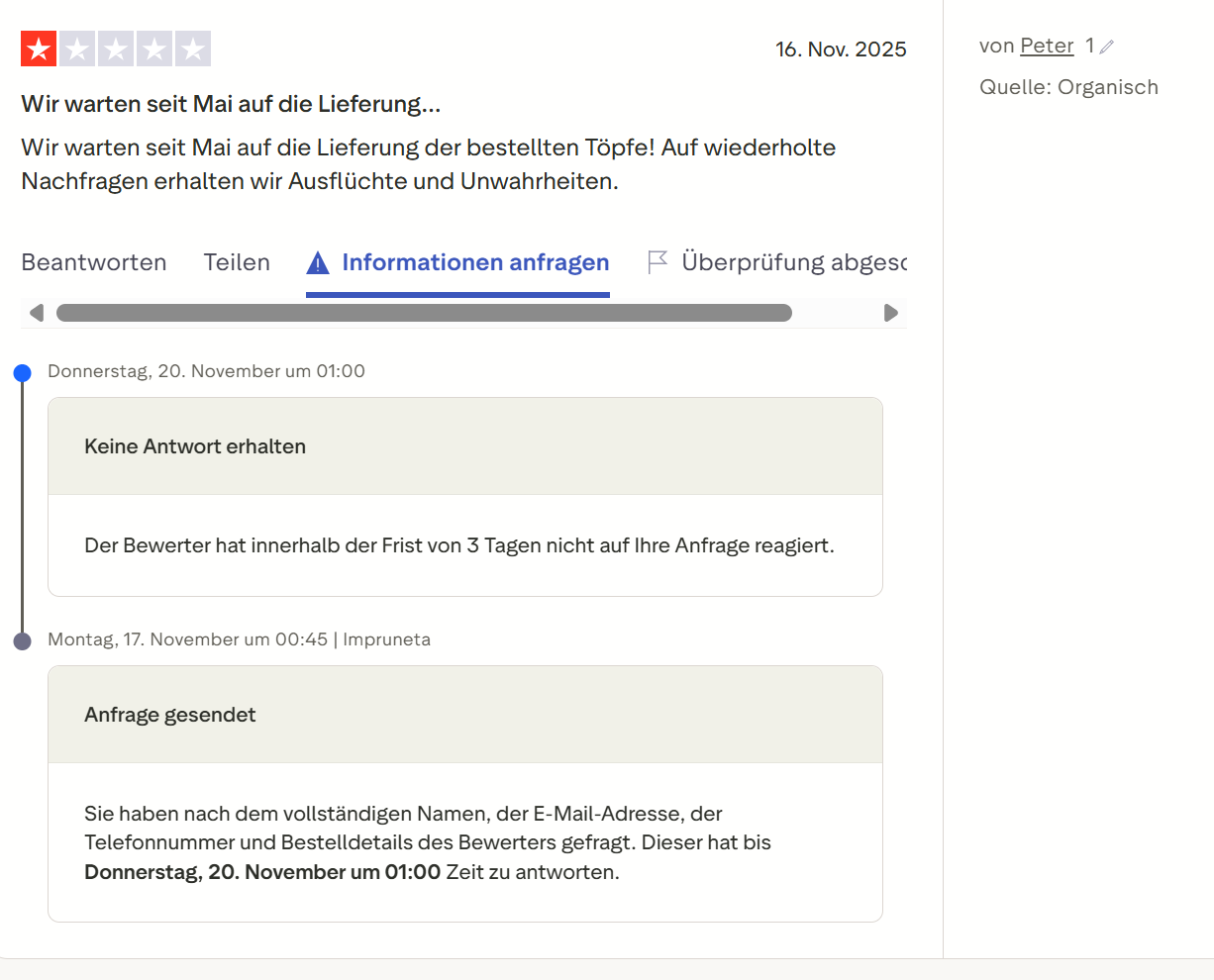The height and width of the screenshot is (980, 1214).
Task: Switch to the Teilen tab
Action: pos(237,262)
